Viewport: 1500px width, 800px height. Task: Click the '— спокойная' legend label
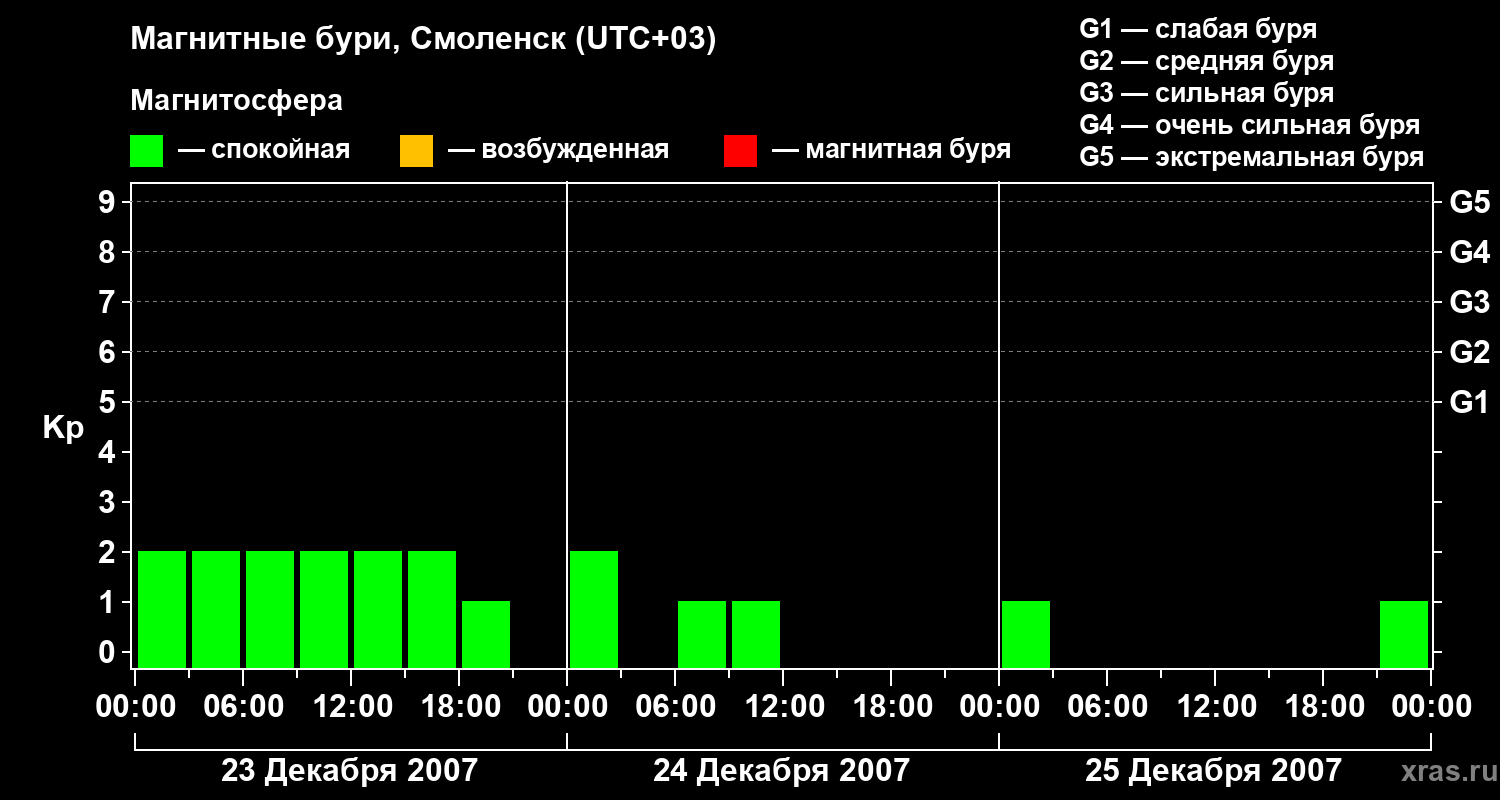click(264, 150)
